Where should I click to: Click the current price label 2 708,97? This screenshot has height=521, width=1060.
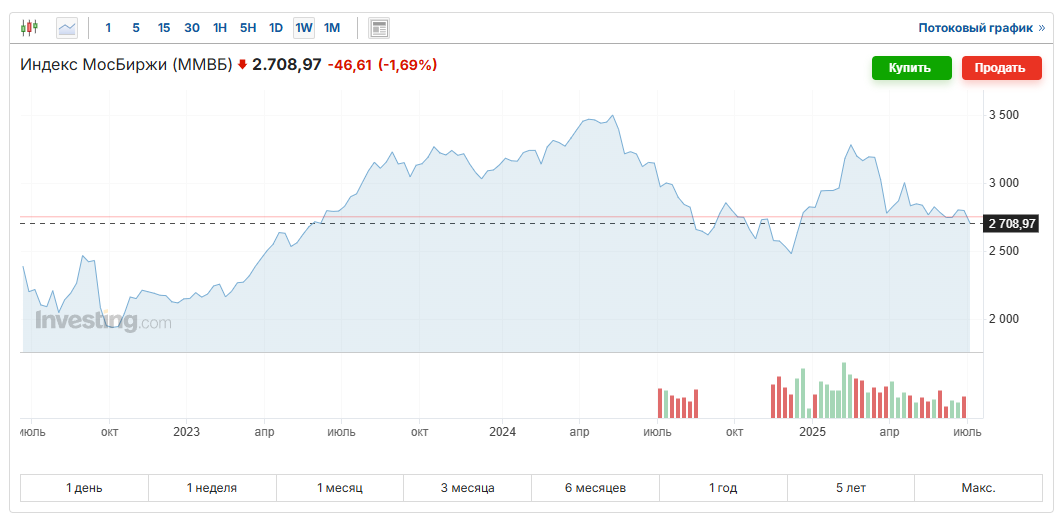click(x=1010, y=223)
